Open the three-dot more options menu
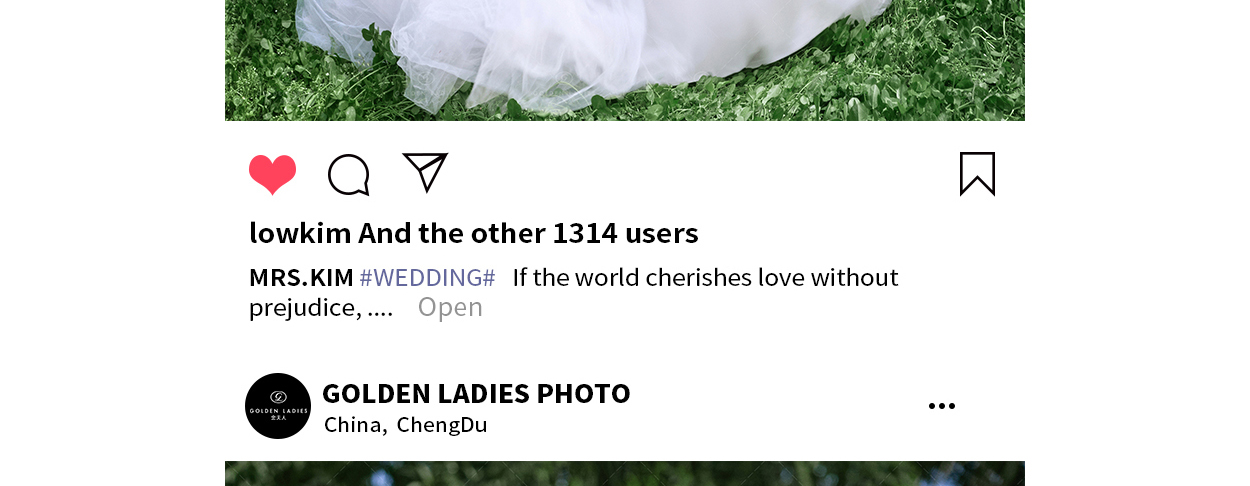The height and width of the screenshot is (486, 1250). [941, 406]
